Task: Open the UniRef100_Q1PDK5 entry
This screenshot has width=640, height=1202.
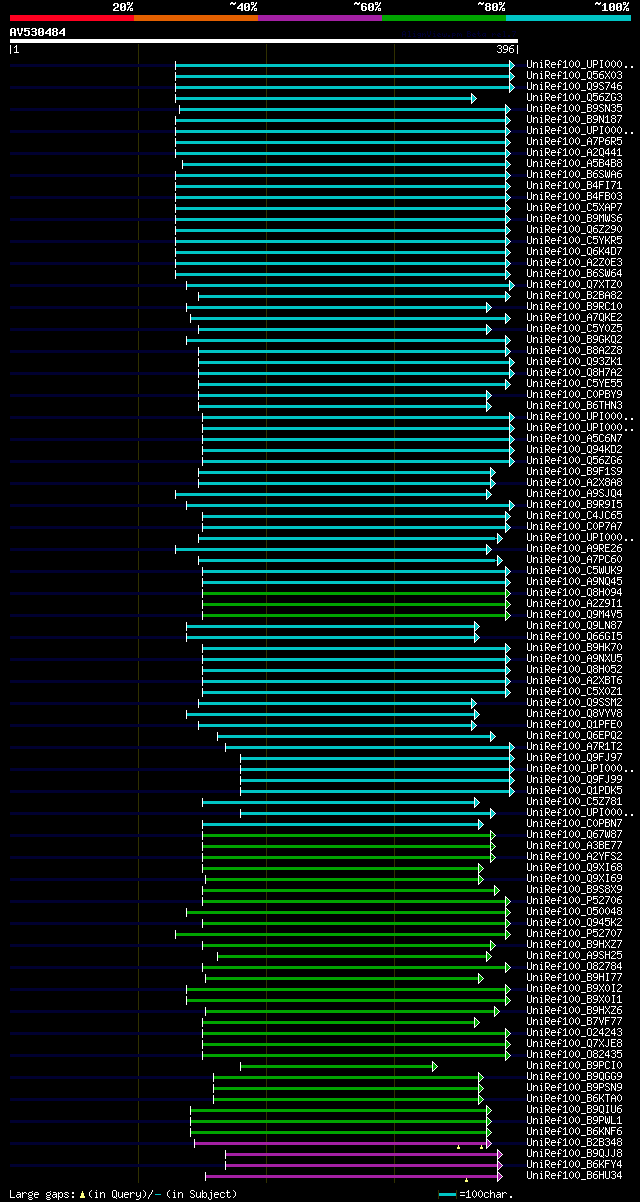Action: click(x=574, y=790)
